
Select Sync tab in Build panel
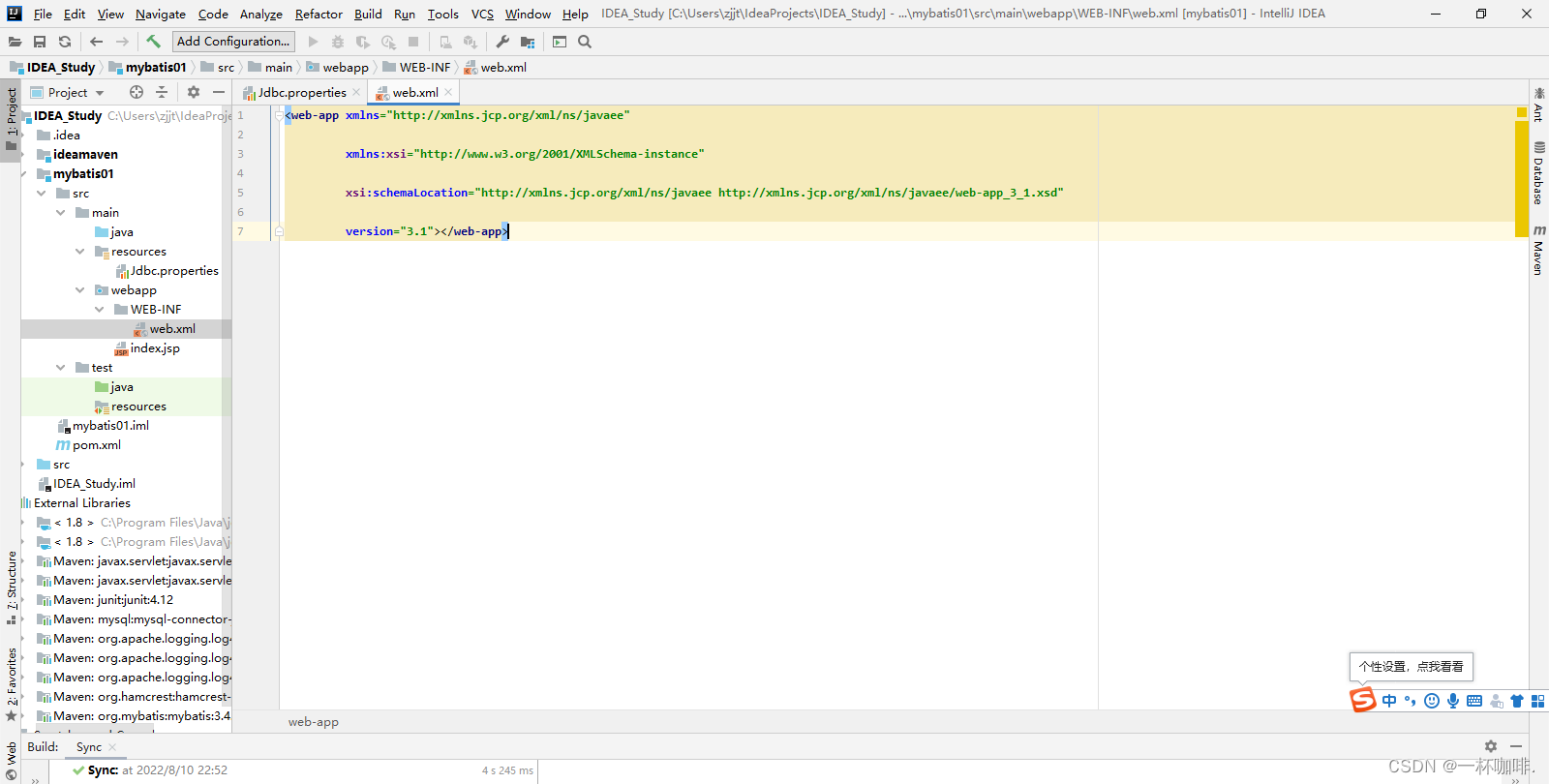89,746
